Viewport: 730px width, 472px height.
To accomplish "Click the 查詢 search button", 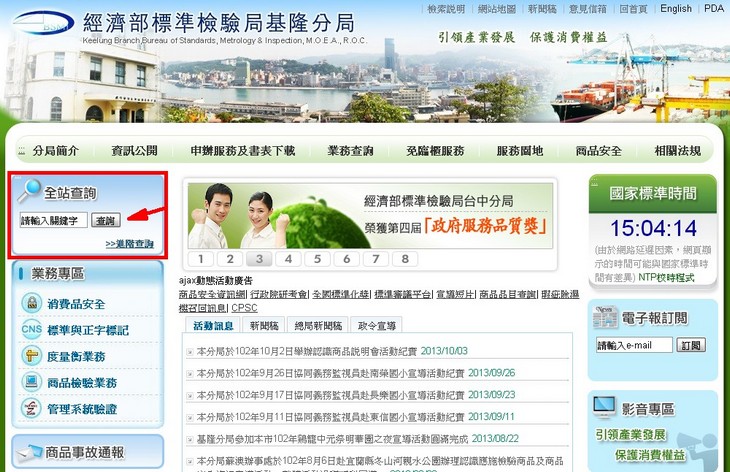I will (106, 220).
